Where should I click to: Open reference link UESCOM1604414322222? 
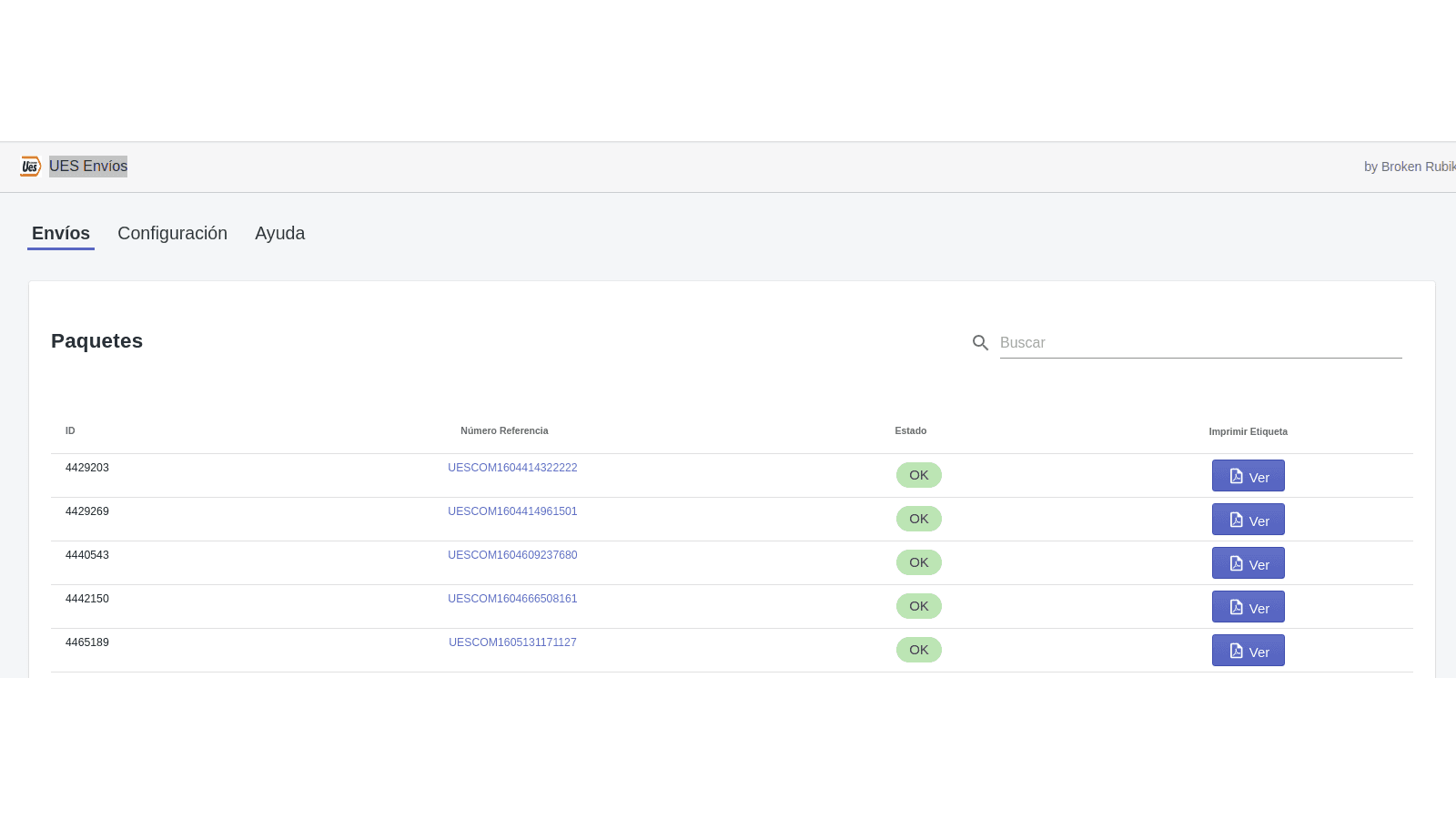[512, 468]
